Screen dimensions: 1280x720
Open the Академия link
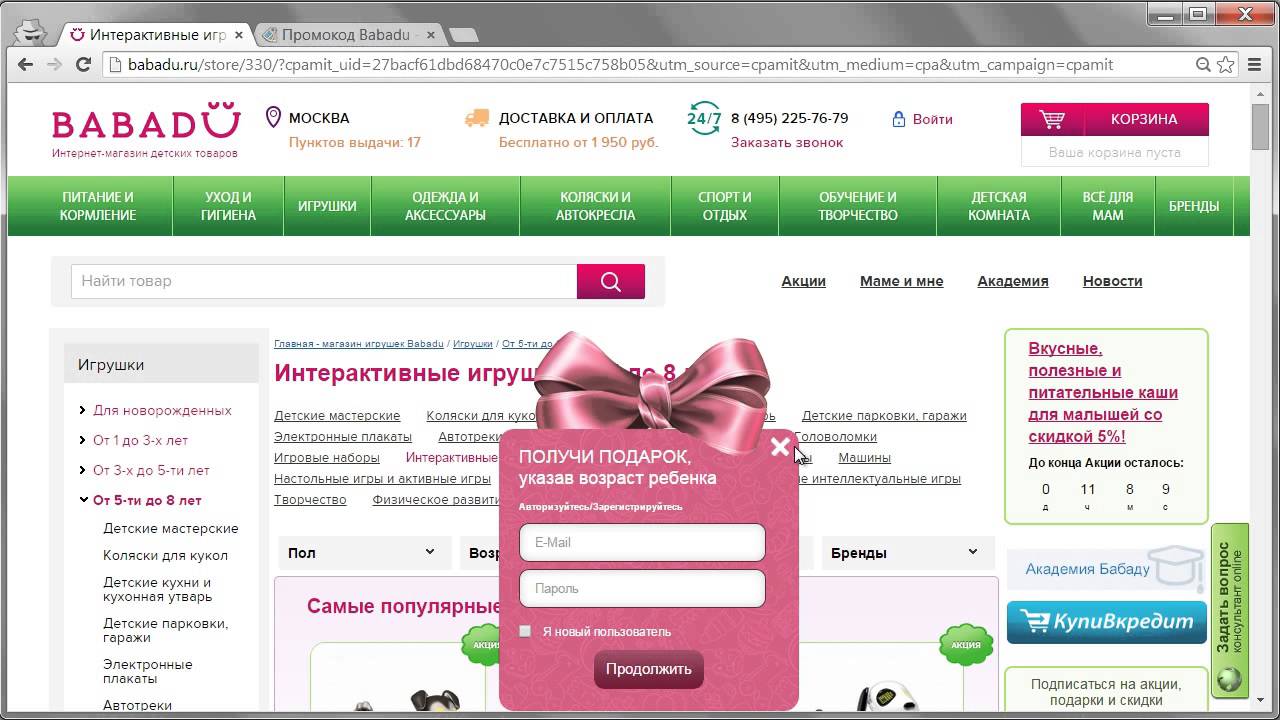tap(1013, 281)
